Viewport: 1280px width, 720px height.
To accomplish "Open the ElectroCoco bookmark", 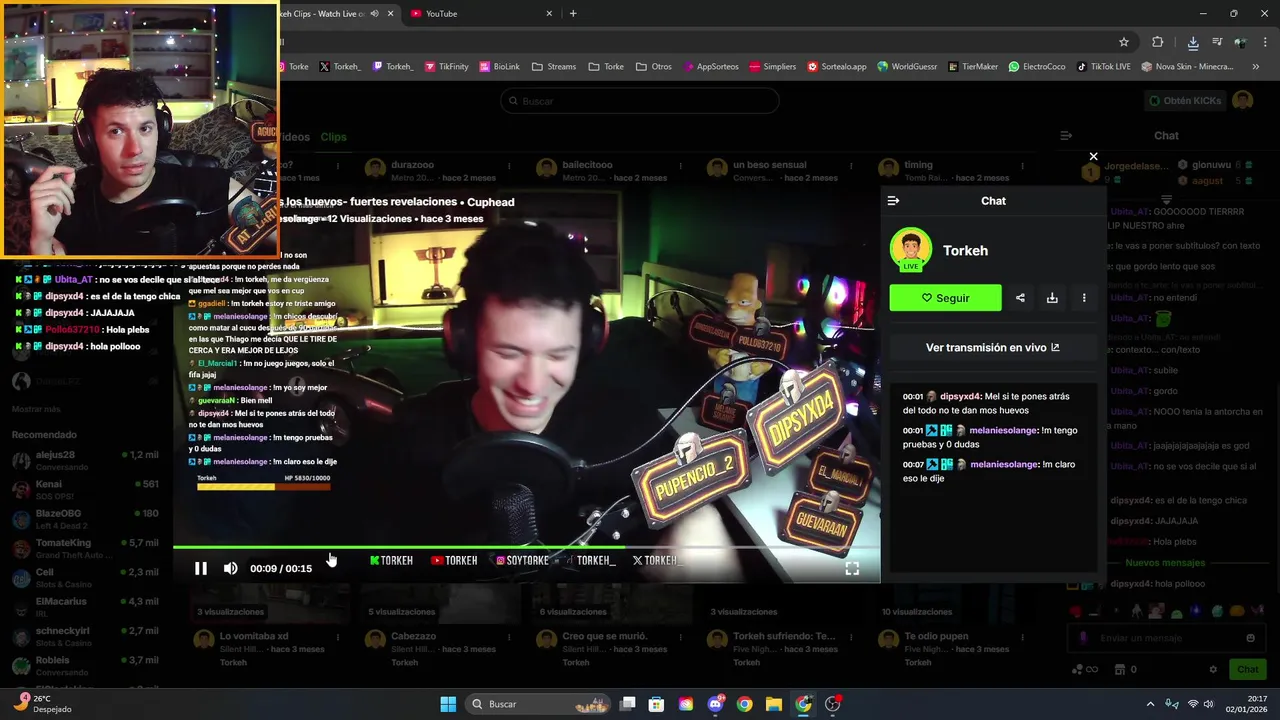I will [x=1037, y=66].
